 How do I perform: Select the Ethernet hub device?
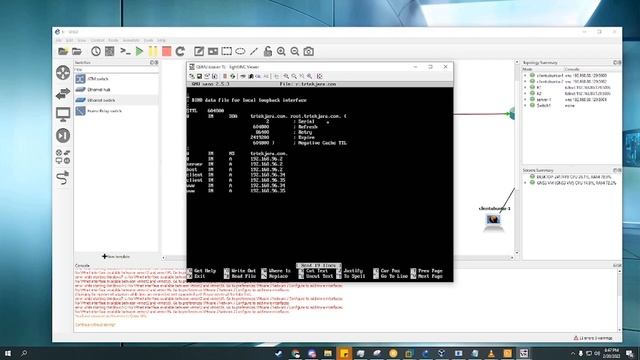coord(116,89)
